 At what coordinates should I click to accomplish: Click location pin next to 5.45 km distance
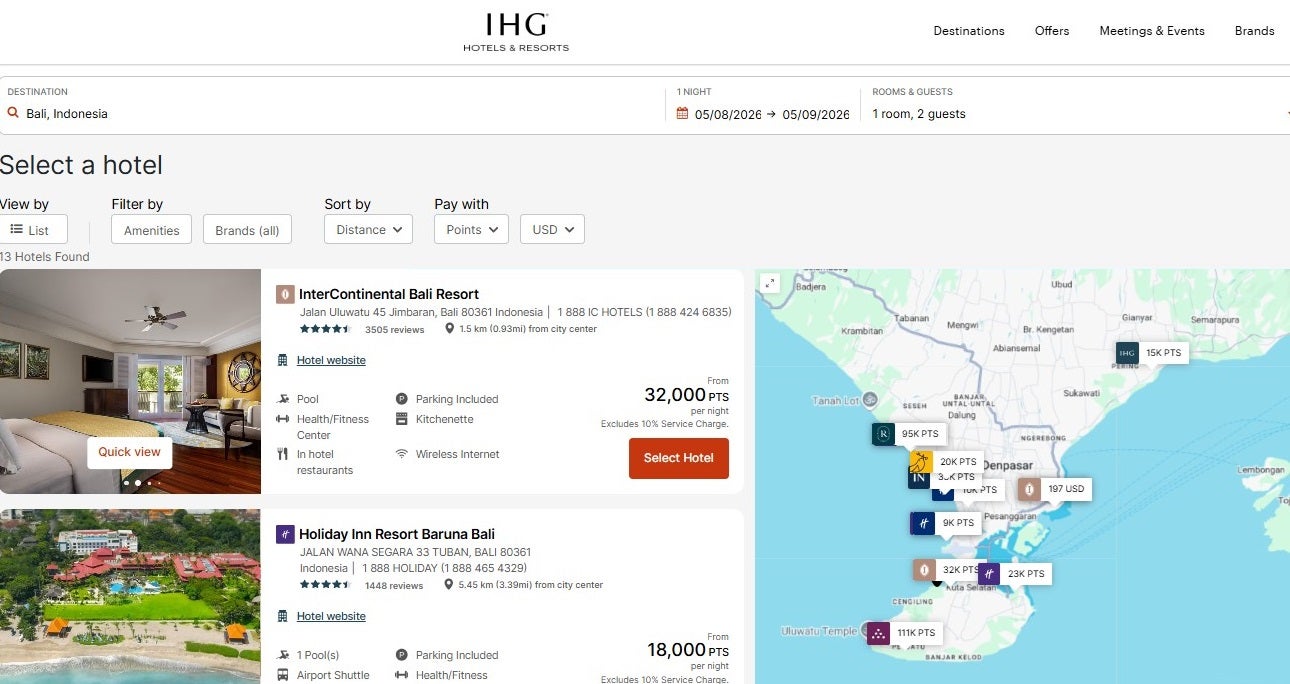449,585
